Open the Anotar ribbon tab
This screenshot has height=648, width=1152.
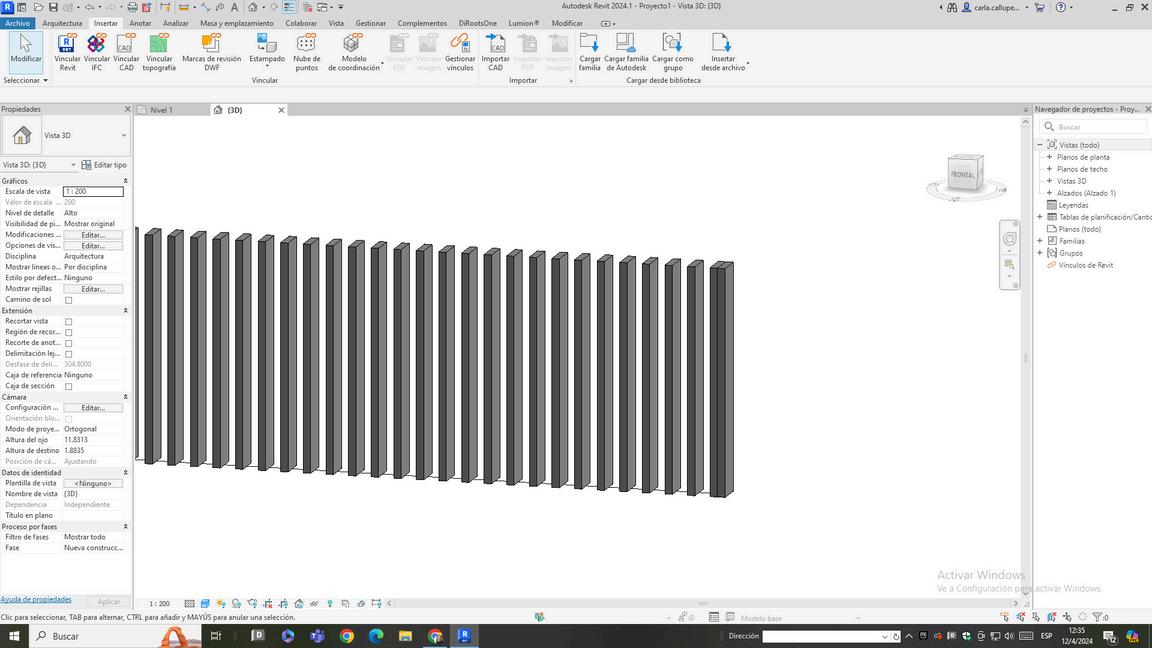(140, 24)
